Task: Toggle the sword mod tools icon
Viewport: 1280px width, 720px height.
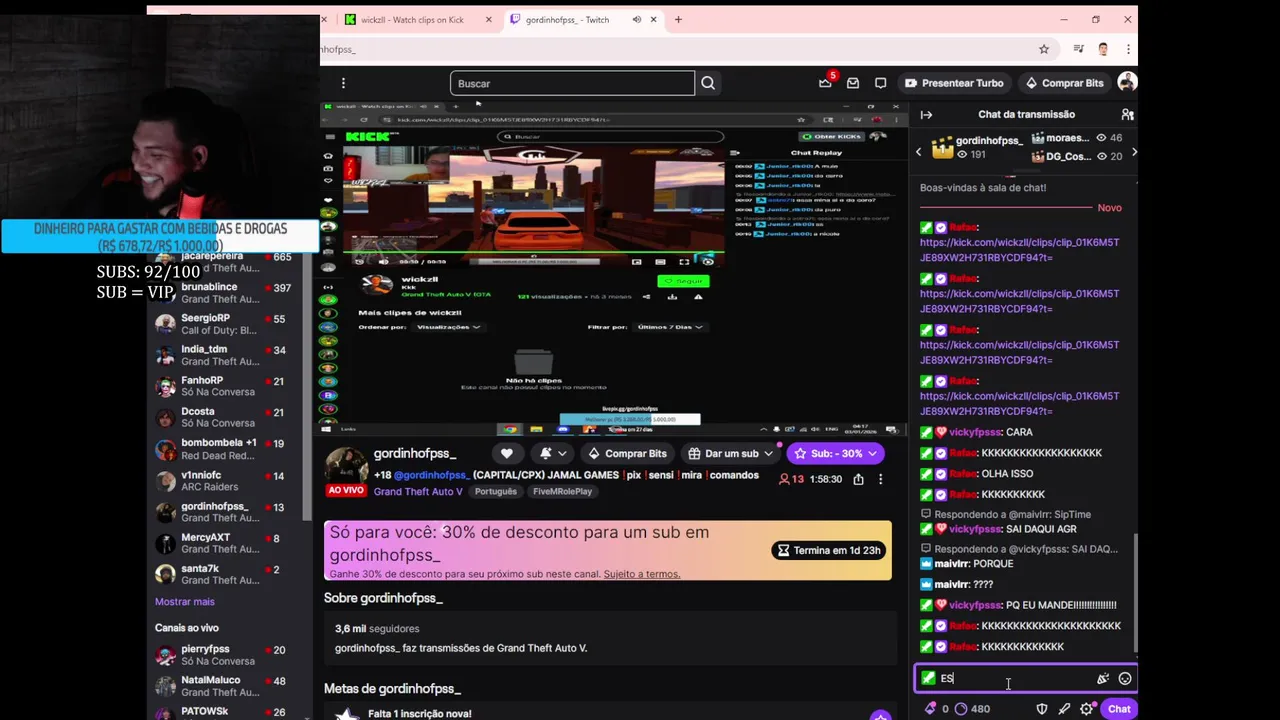Action: [x=1064, y=709]
